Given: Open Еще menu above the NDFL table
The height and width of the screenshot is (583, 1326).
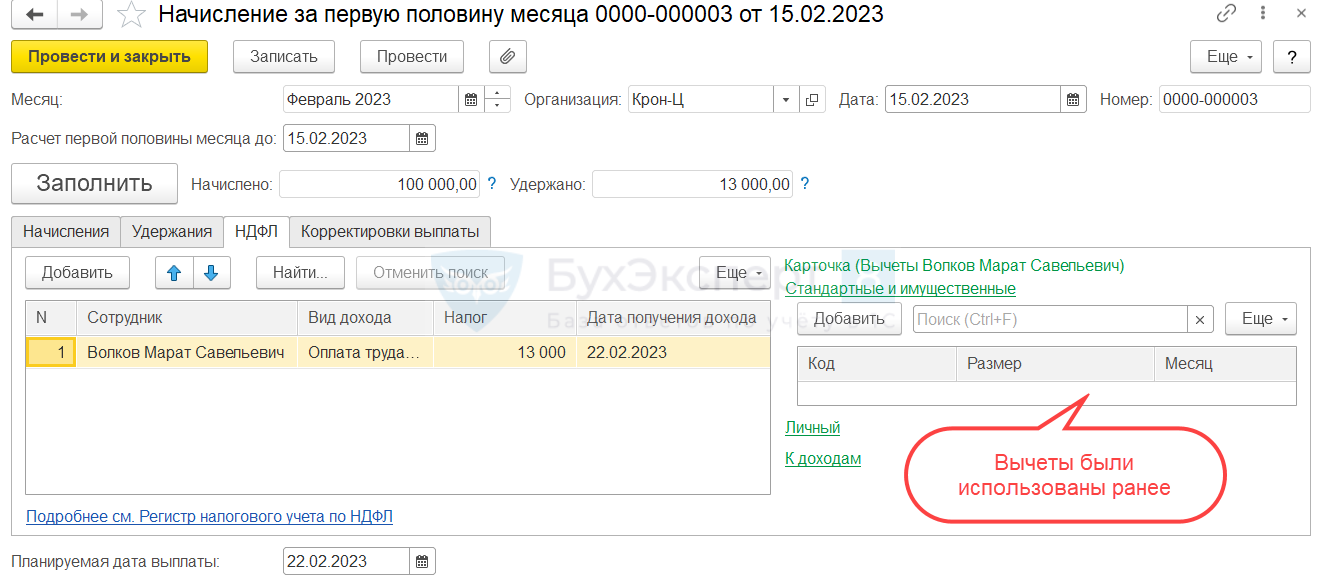Looking at the screenshot, I should [734, 272].
